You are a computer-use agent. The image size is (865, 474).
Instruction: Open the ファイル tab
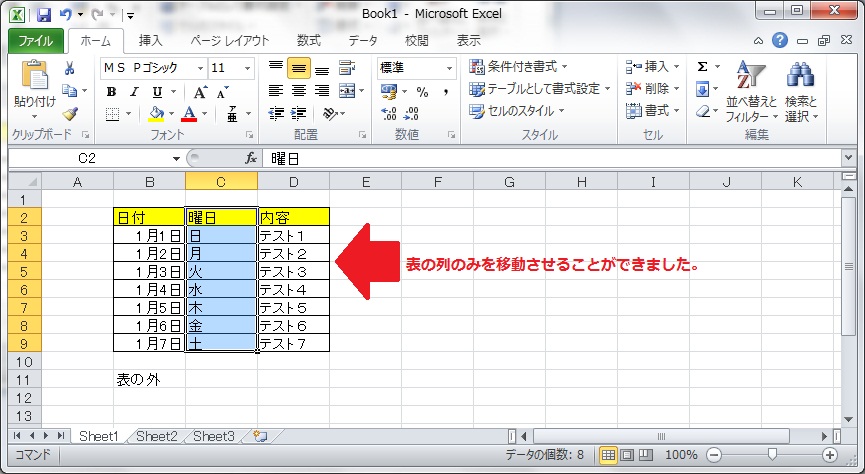pyautogui.click(x=36, y=41)
